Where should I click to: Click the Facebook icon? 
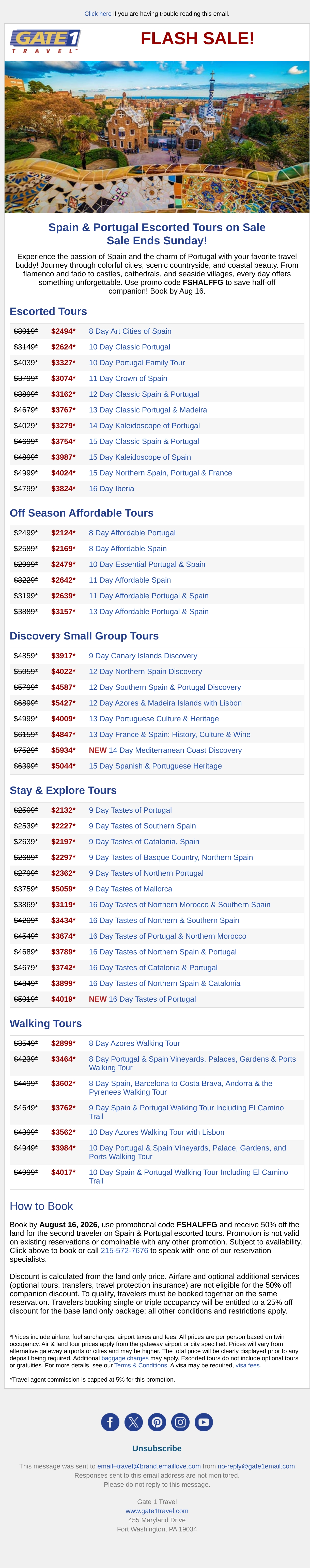110,1422
